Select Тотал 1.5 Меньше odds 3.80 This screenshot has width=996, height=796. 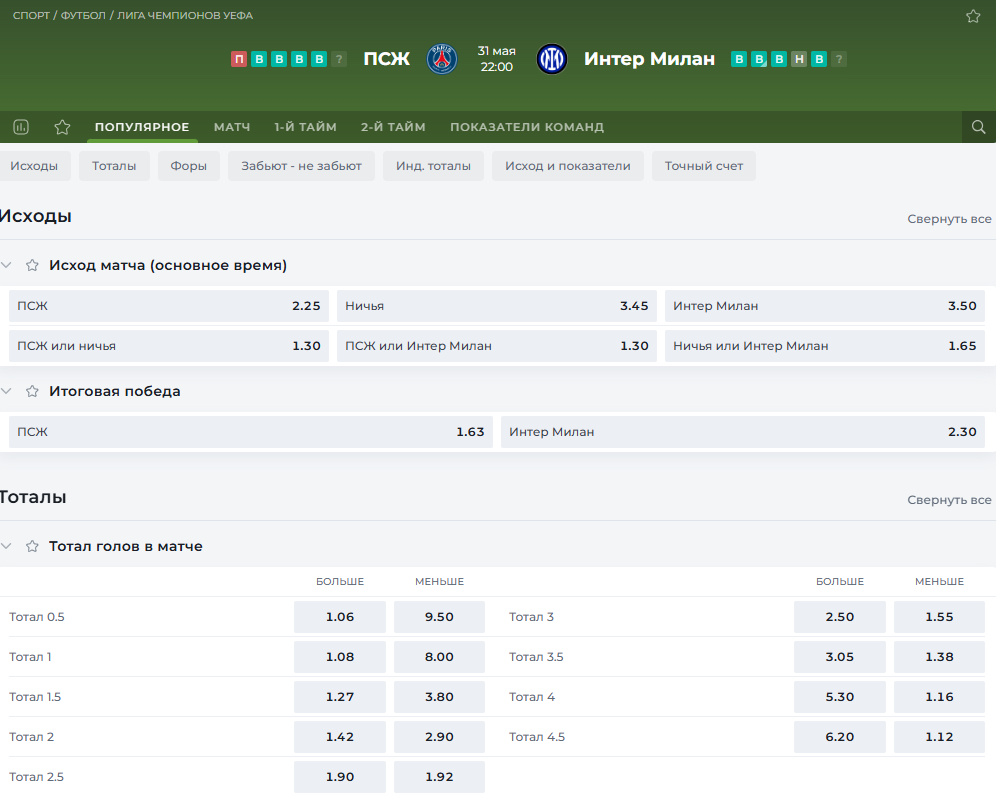(x=439, y=697)
